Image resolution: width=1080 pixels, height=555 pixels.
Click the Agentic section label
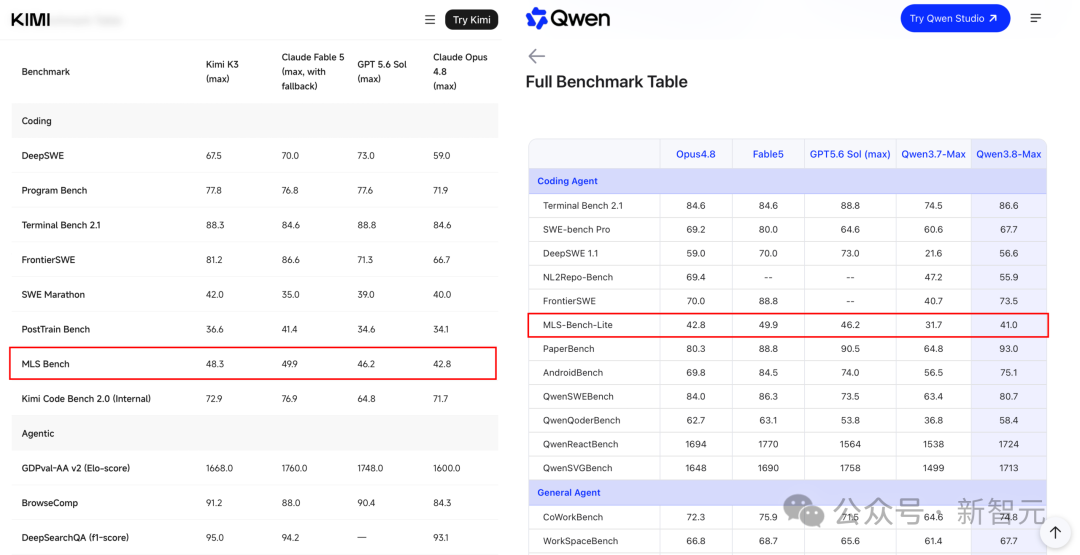pyautogui.click(x=38, y=434)
